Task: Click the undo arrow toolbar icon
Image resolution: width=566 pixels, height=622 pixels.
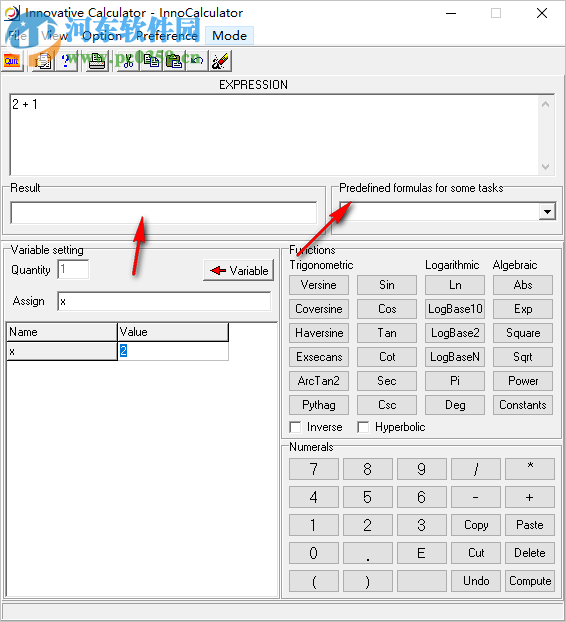Action: point(197,61)
